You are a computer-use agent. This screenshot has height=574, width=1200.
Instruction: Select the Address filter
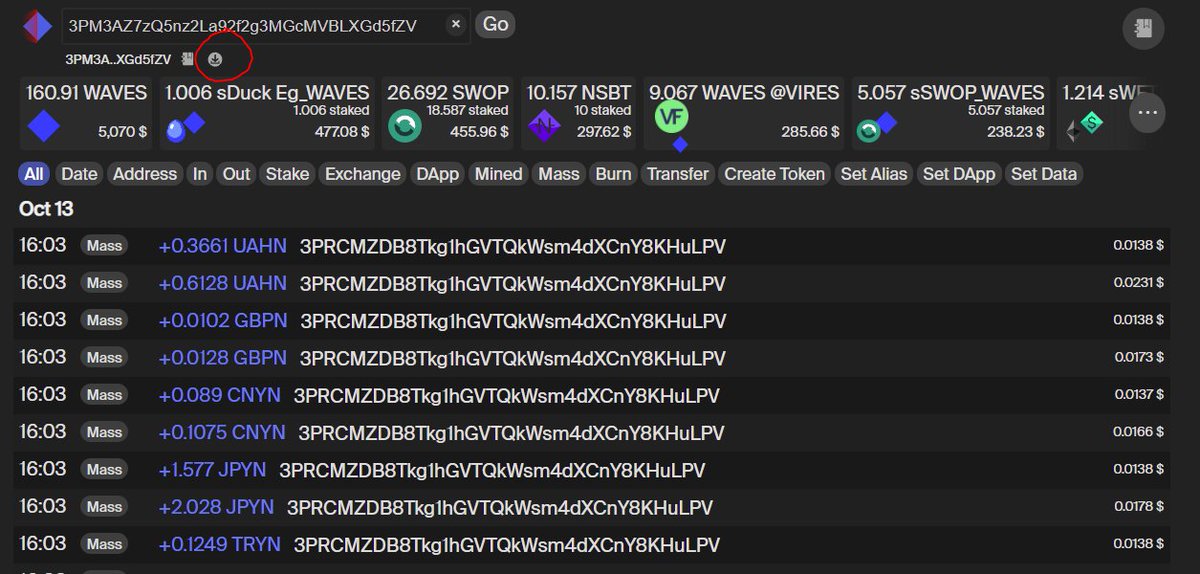coord(145,174)
